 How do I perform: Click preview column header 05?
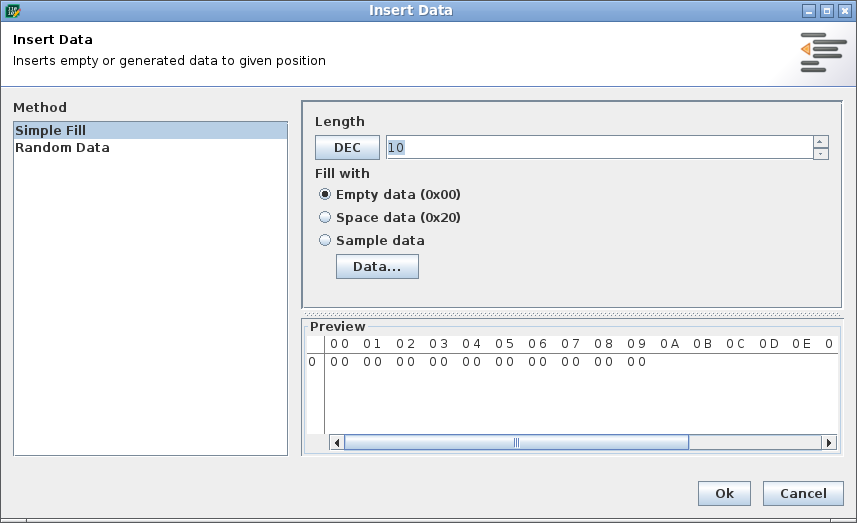(x=504, y=344)
